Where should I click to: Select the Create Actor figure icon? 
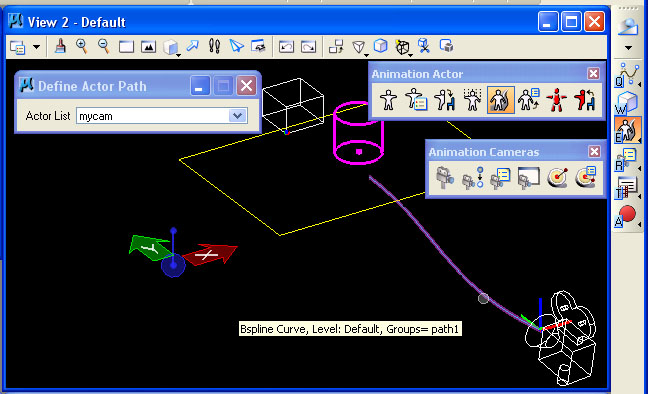pyautogui.click(x=388, y=100)
